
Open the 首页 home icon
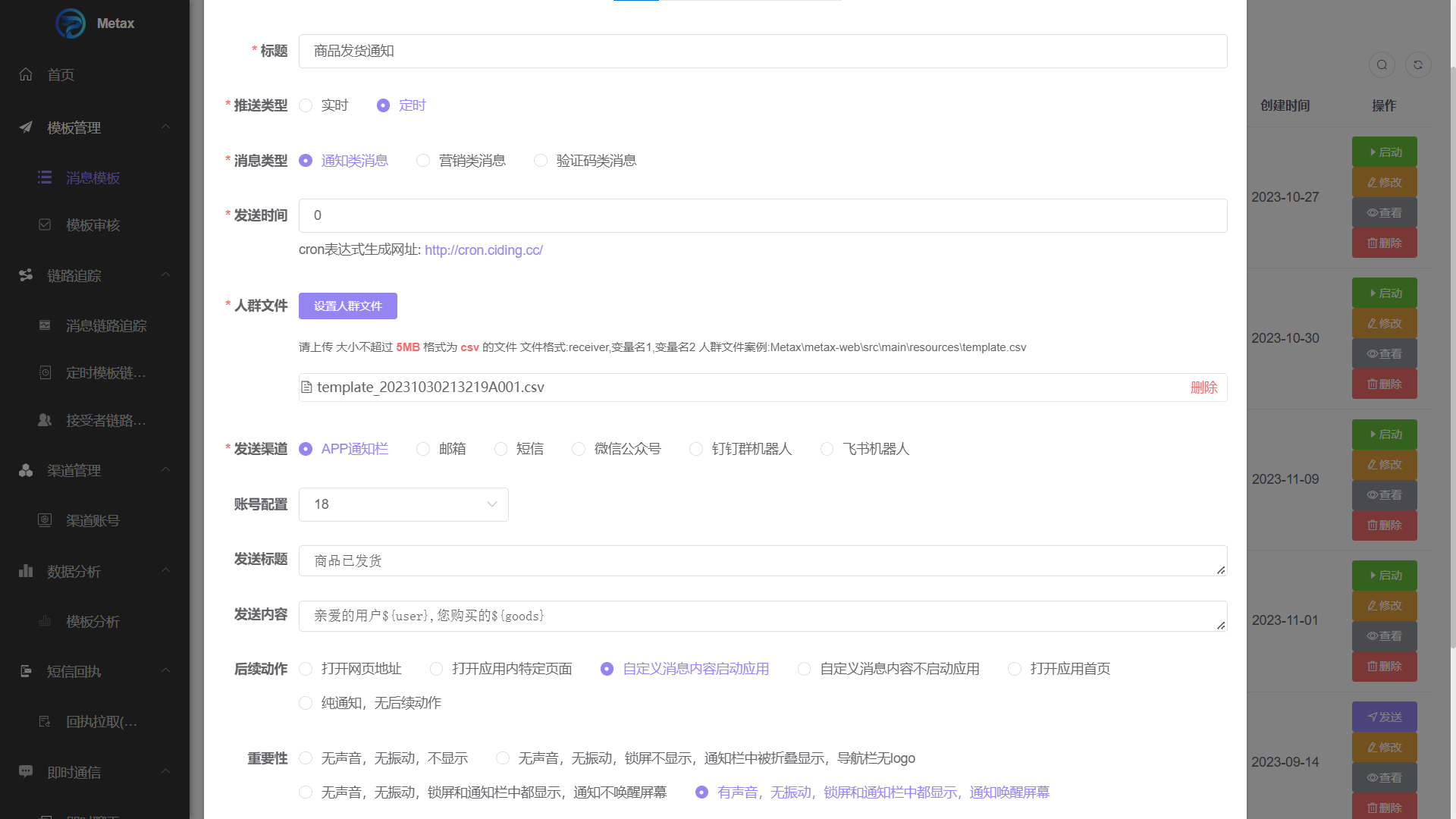coord(26,74)
